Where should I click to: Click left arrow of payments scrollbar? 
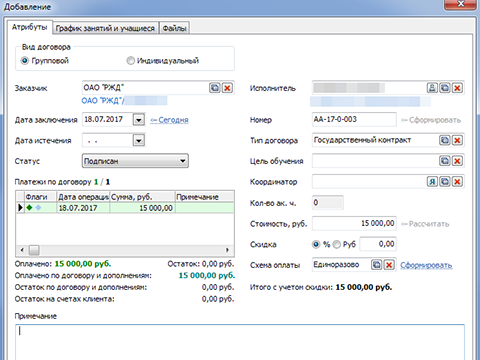pyautogui.click(x=22, y=250)
